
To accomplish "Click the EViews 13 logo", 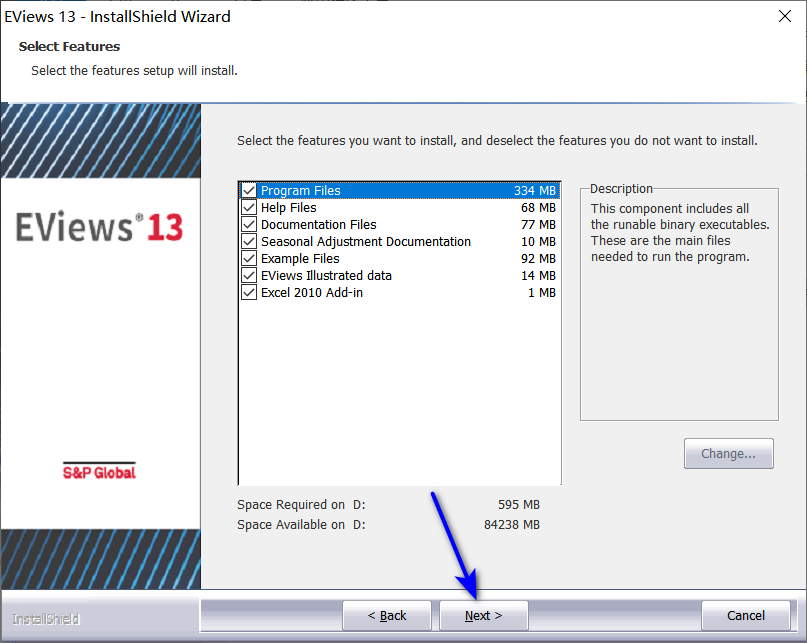I will tap(99, 227).
